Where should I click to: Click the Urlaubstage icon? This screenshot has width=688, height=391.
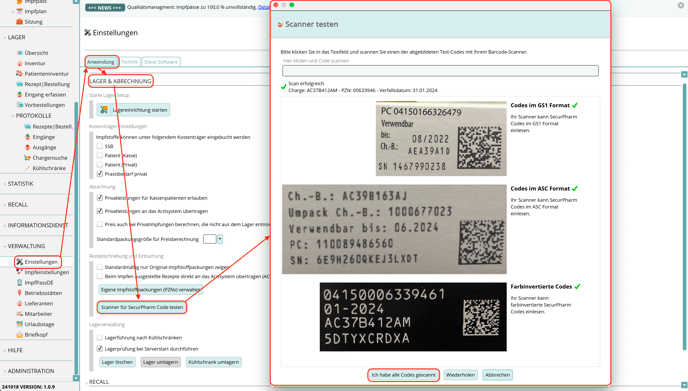[x=19, y=324]
